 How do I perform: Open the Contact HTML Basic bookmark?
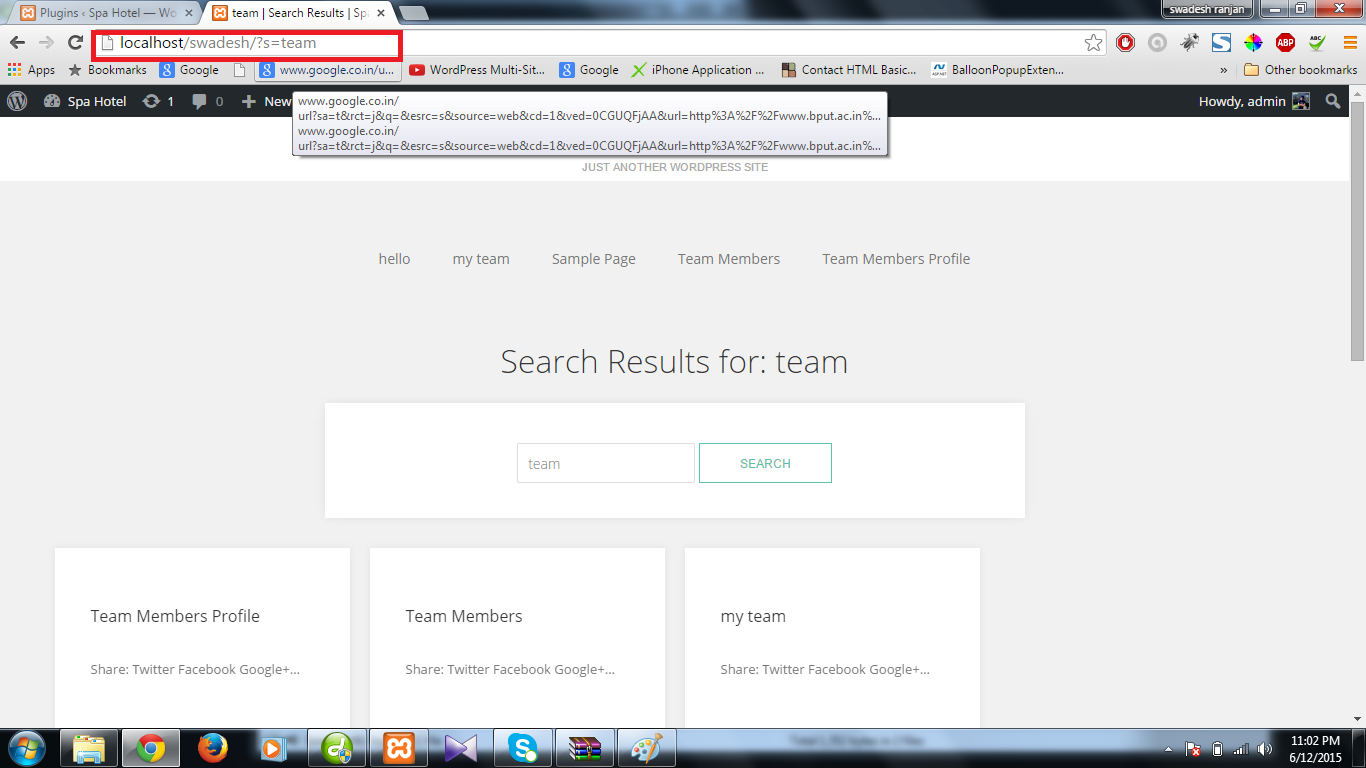pyautogui.click(x=849, y=70)
